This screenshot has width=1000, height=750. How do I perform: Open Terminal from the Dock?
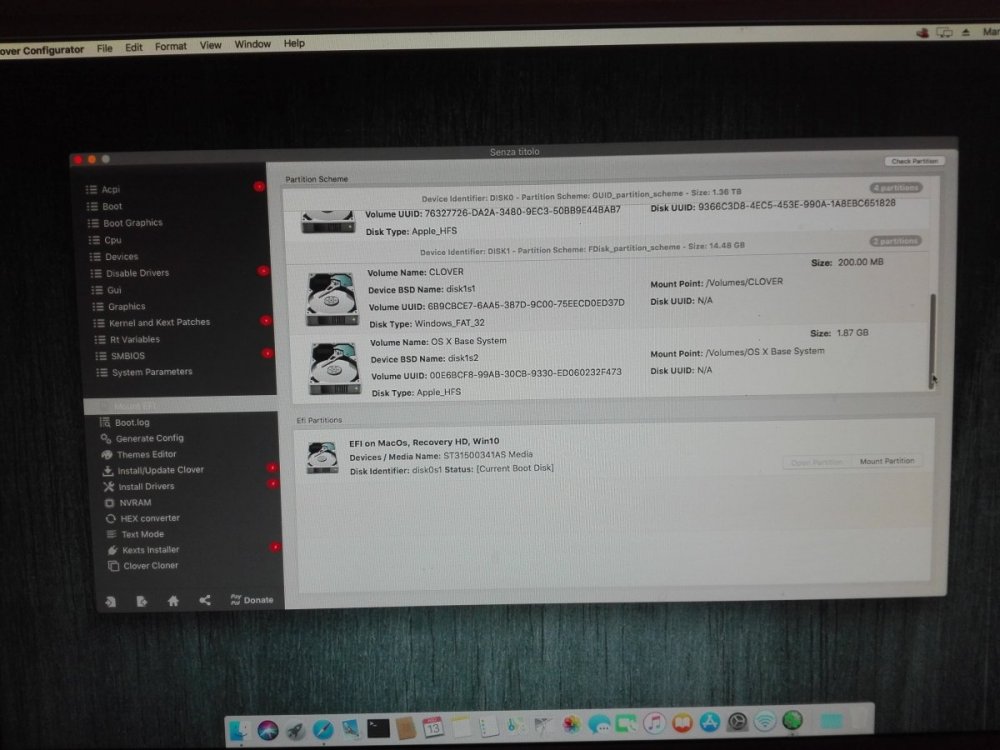pos(378,728)
